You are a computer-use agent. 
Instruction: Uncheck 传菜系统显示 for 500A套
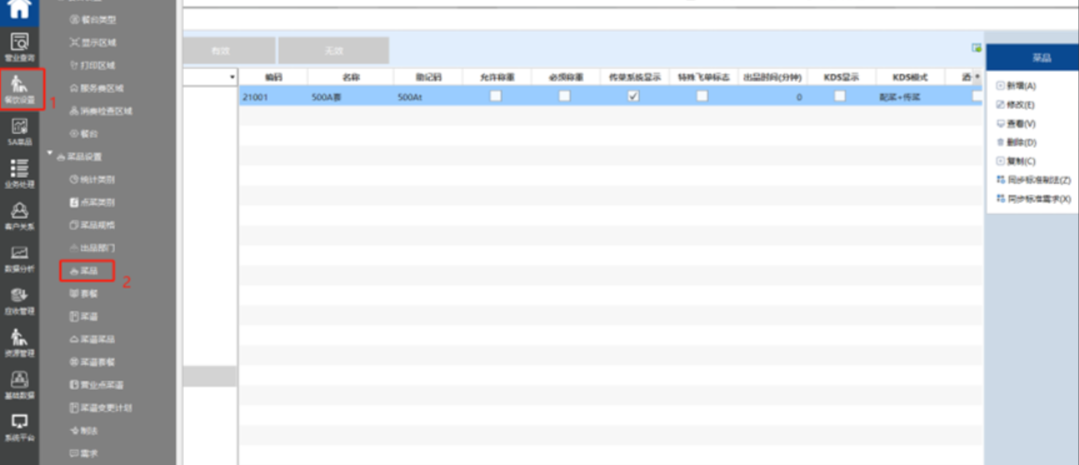(633, 96)
